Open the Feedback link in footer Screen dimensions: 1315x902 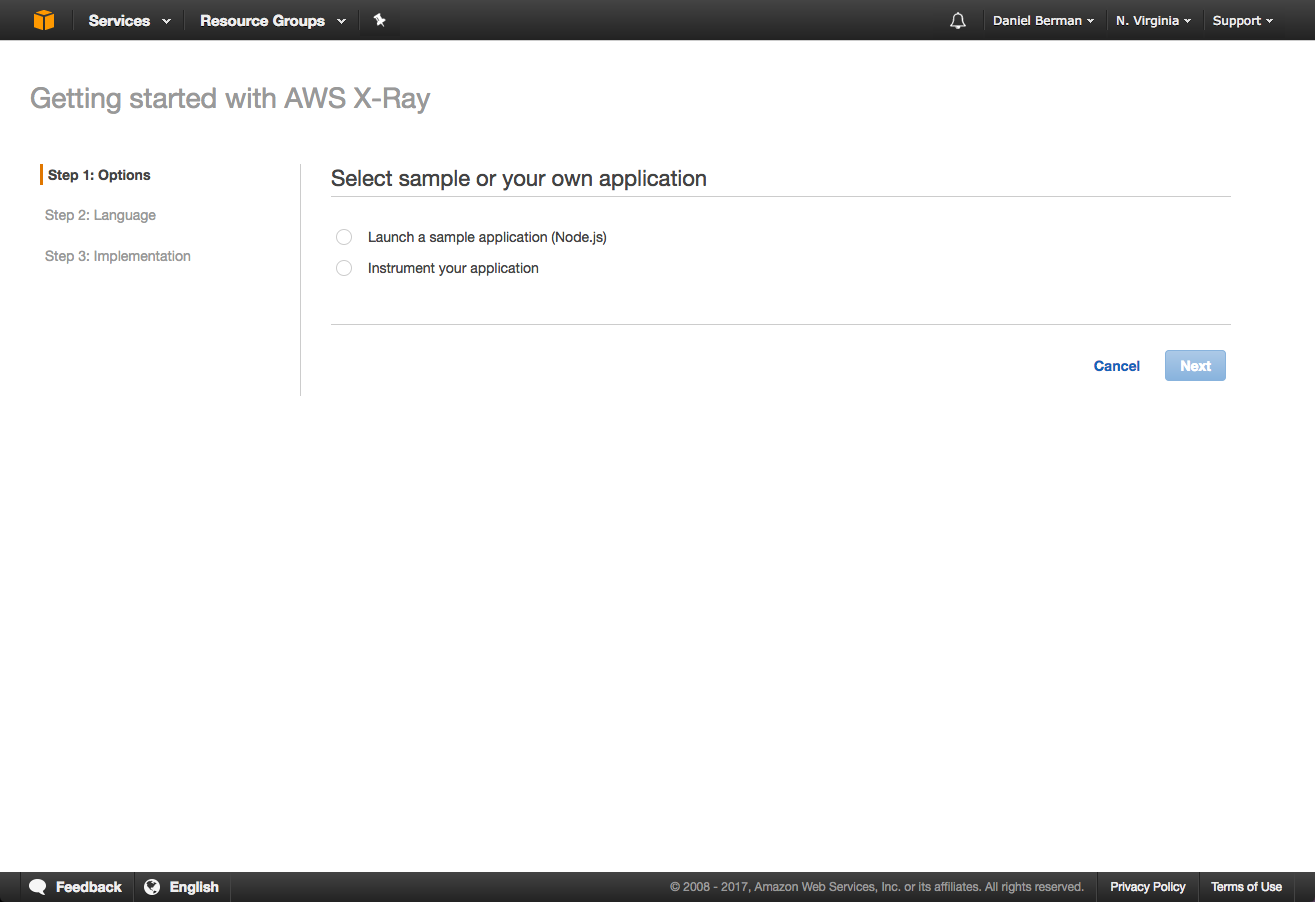click(89, 887)
